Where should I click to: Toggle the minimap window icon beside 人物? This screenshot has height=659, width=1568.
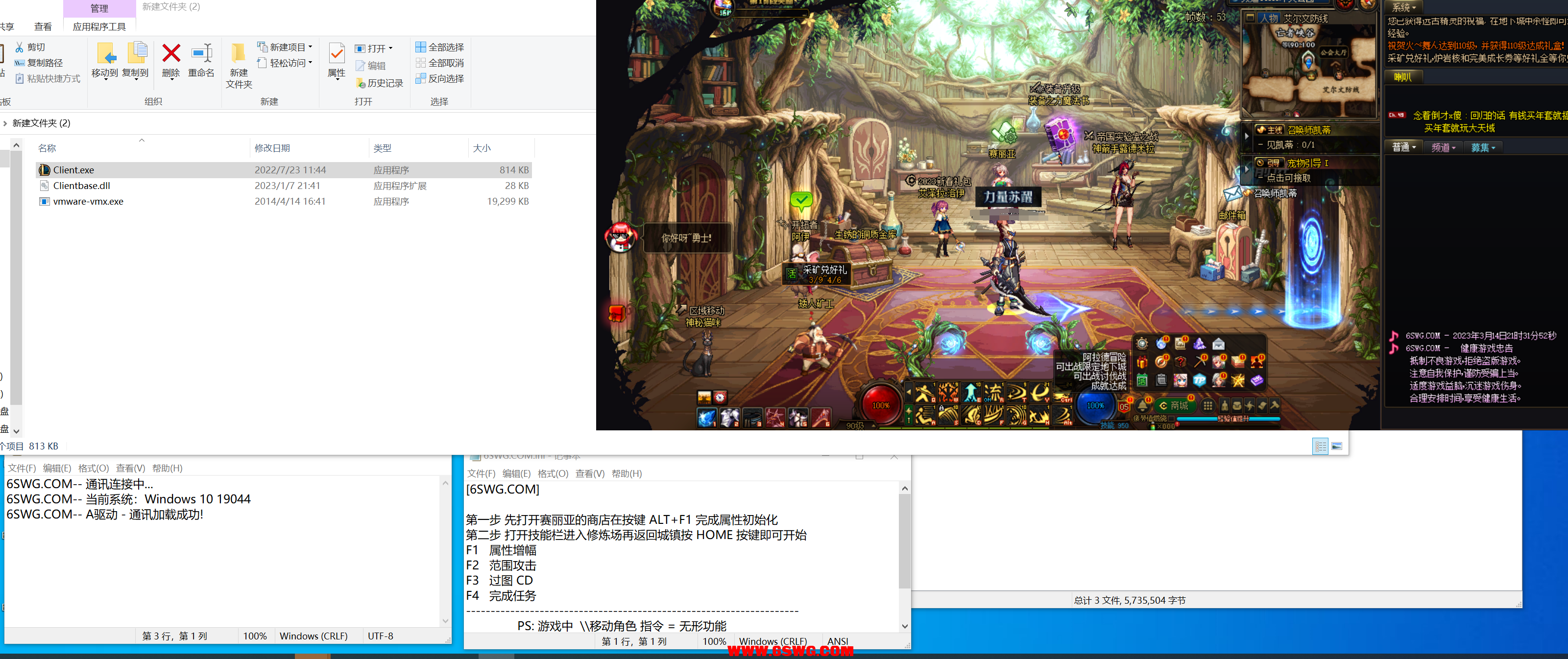(x=1250, y=18)
